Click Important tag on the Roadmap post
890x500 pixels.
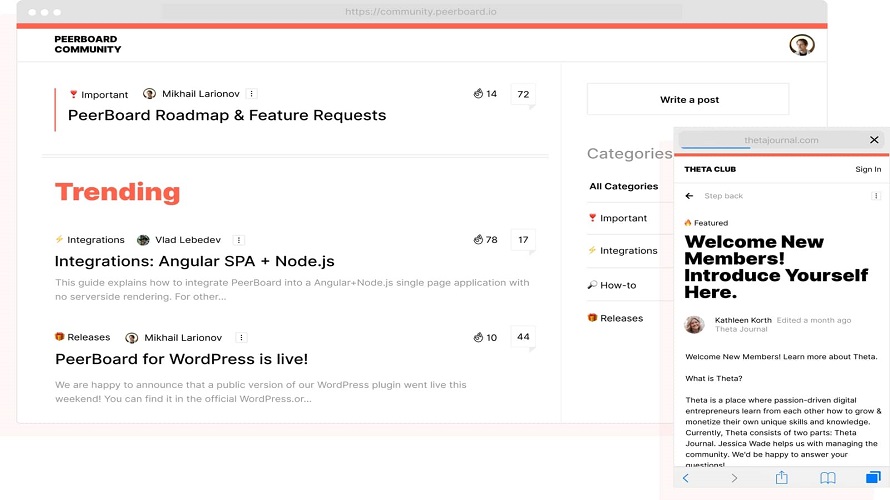99,94
